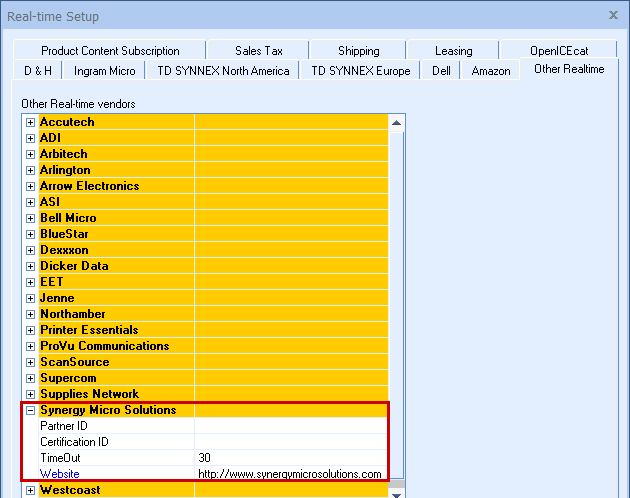
Task: Collapse the Synergy Micro Solutions node
Action: (x=30, y=410)
